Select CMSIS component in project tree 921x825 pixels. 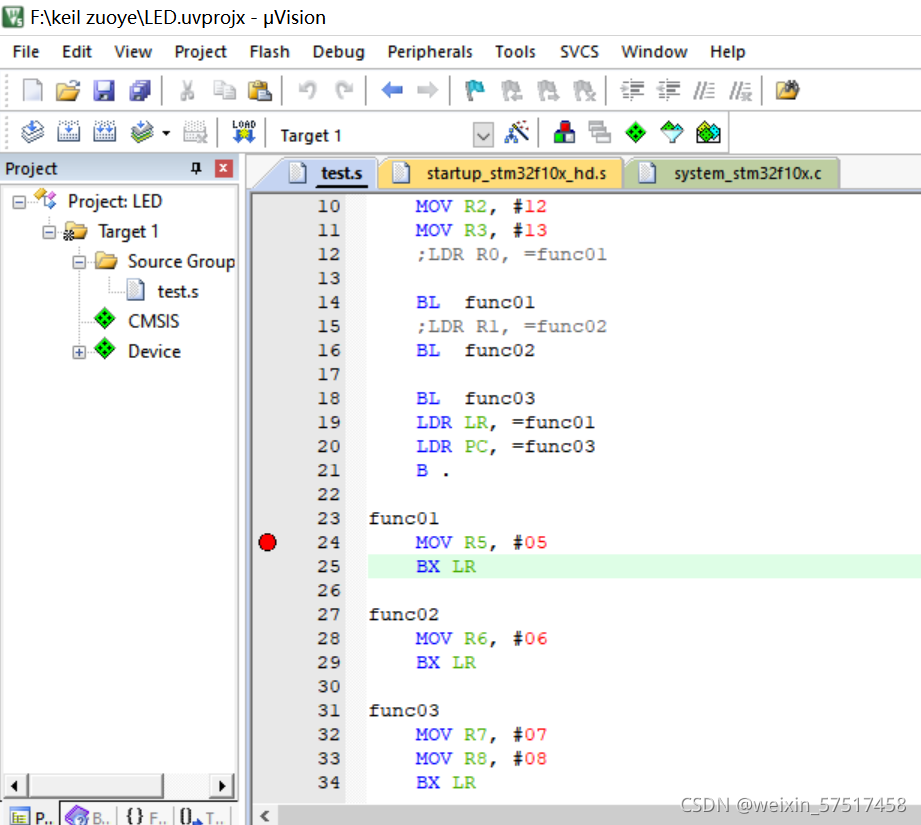point(153,321)
